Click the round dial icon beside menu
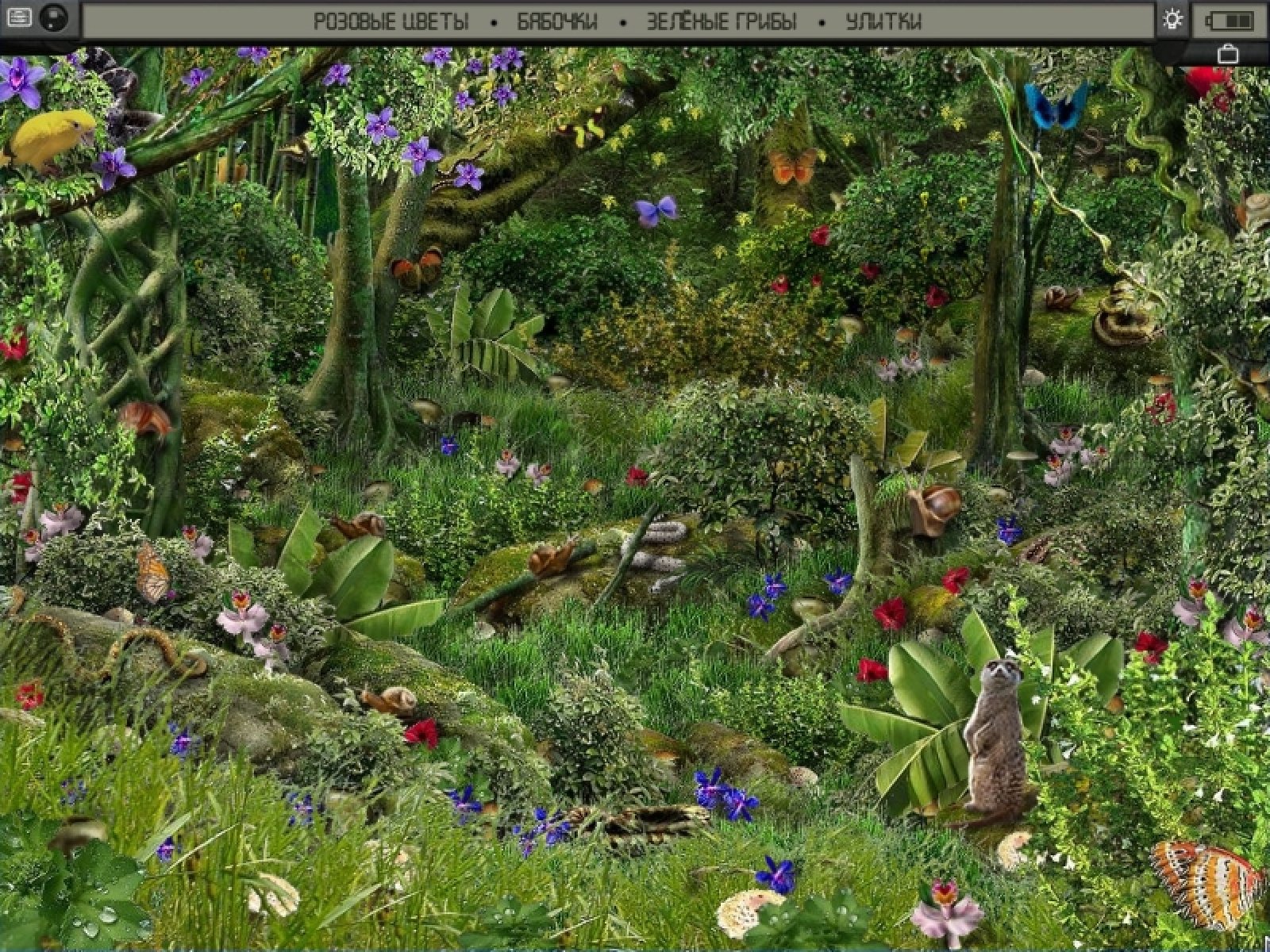The width and height of the screenshot is (1270, 952). (55, 18)
